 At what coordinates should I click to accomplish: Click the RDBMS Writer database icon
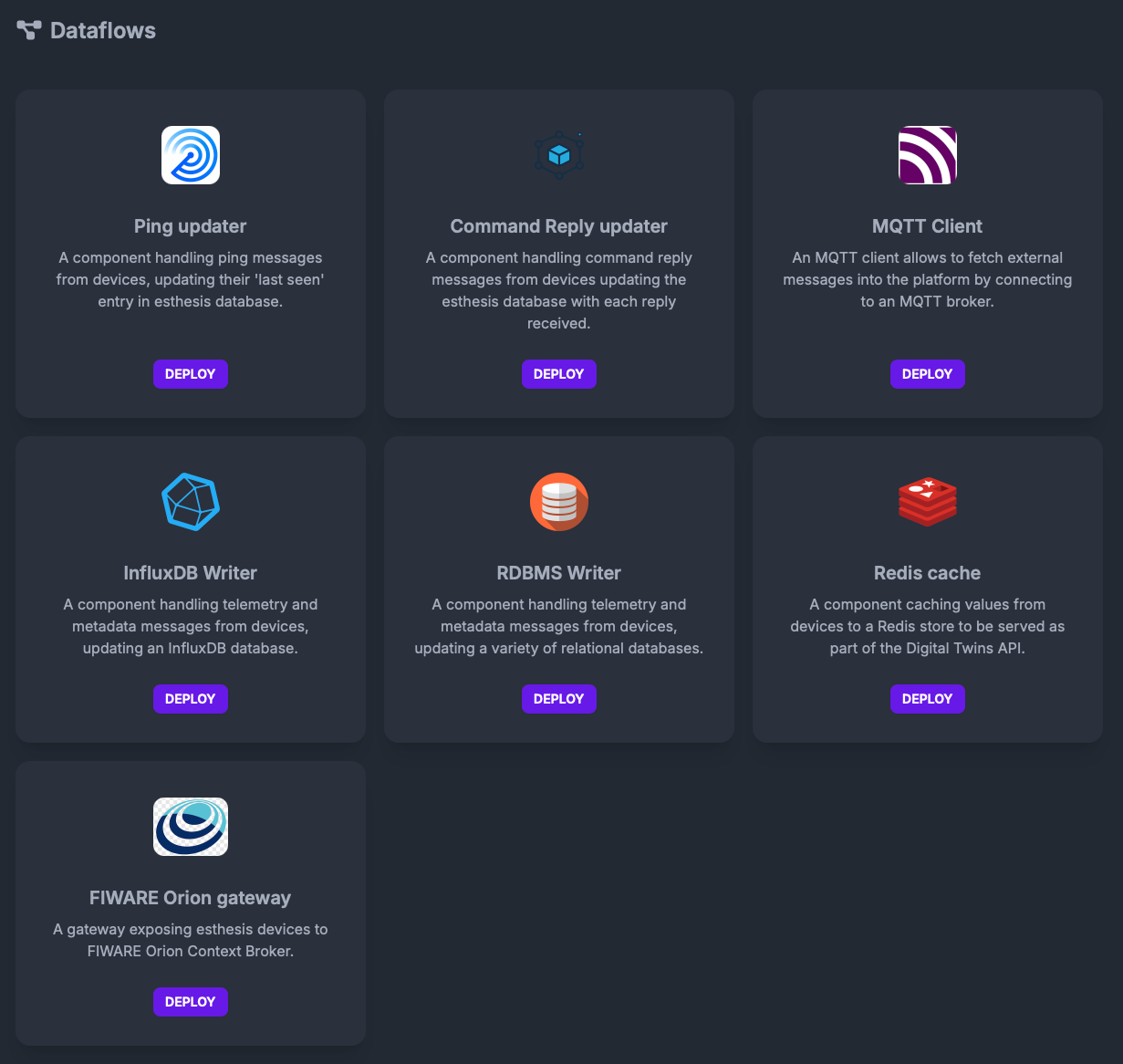559,502
